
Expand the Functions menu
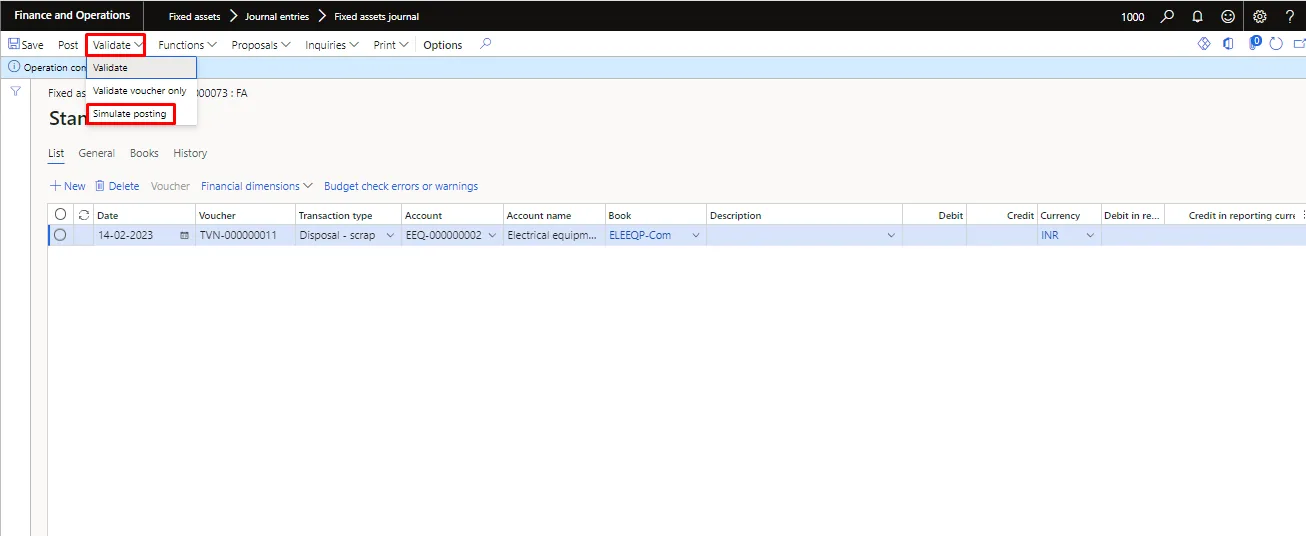point(187,45)
